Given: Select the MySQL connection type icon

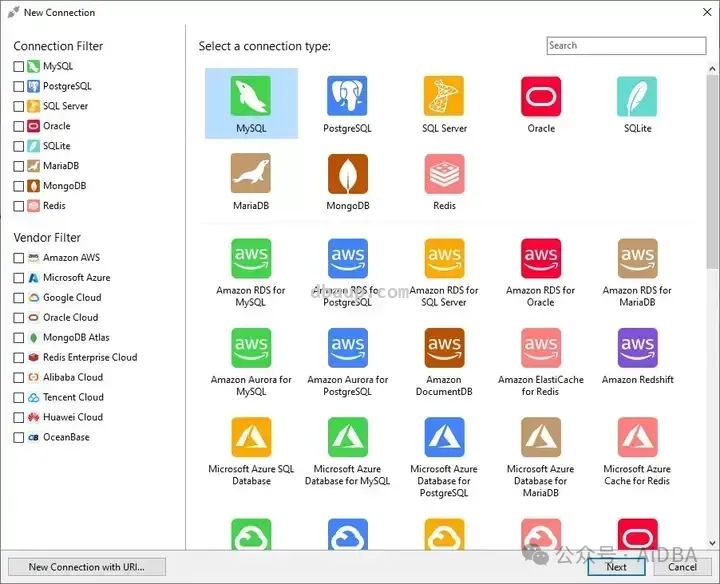Looking at the screenshot, I should (x=251, y=95).
